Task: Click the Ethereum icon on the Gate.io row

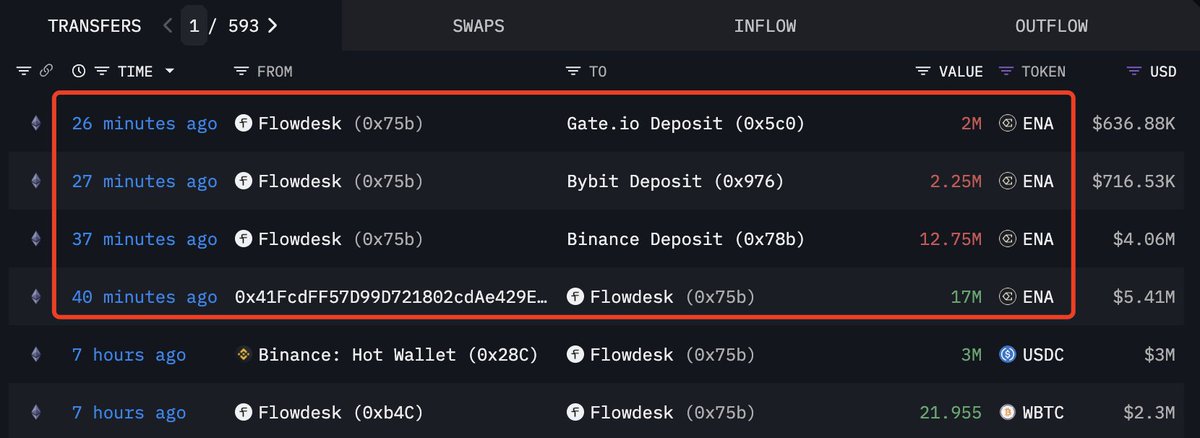Action: (36, 124)
